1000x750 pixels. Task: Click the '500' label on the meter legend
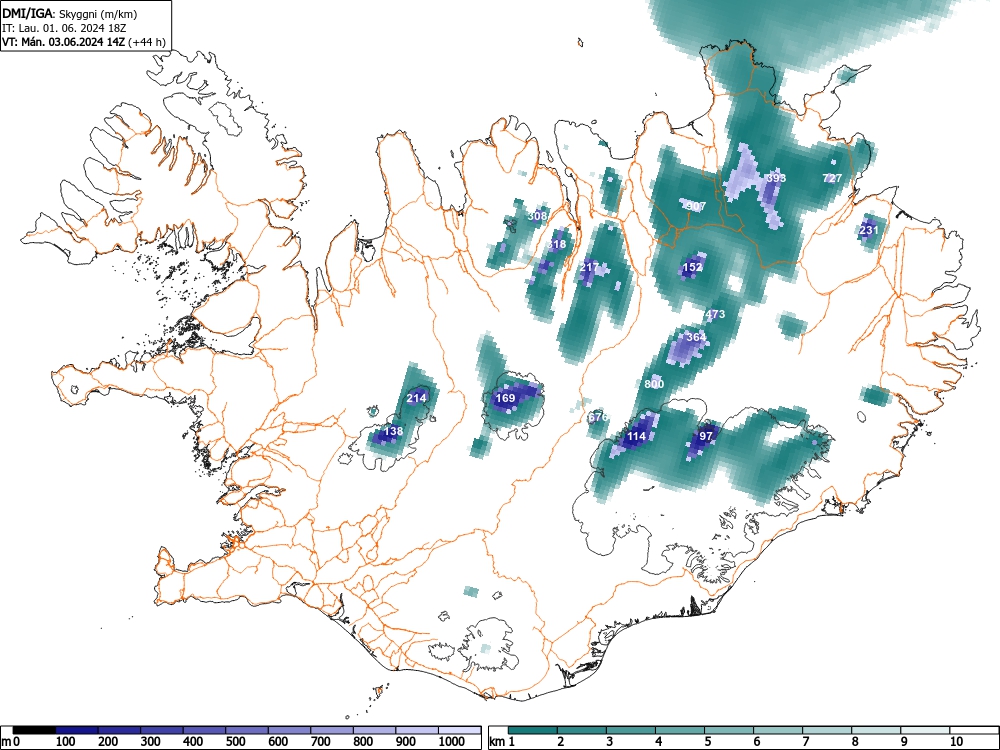[x=235, y=742]
